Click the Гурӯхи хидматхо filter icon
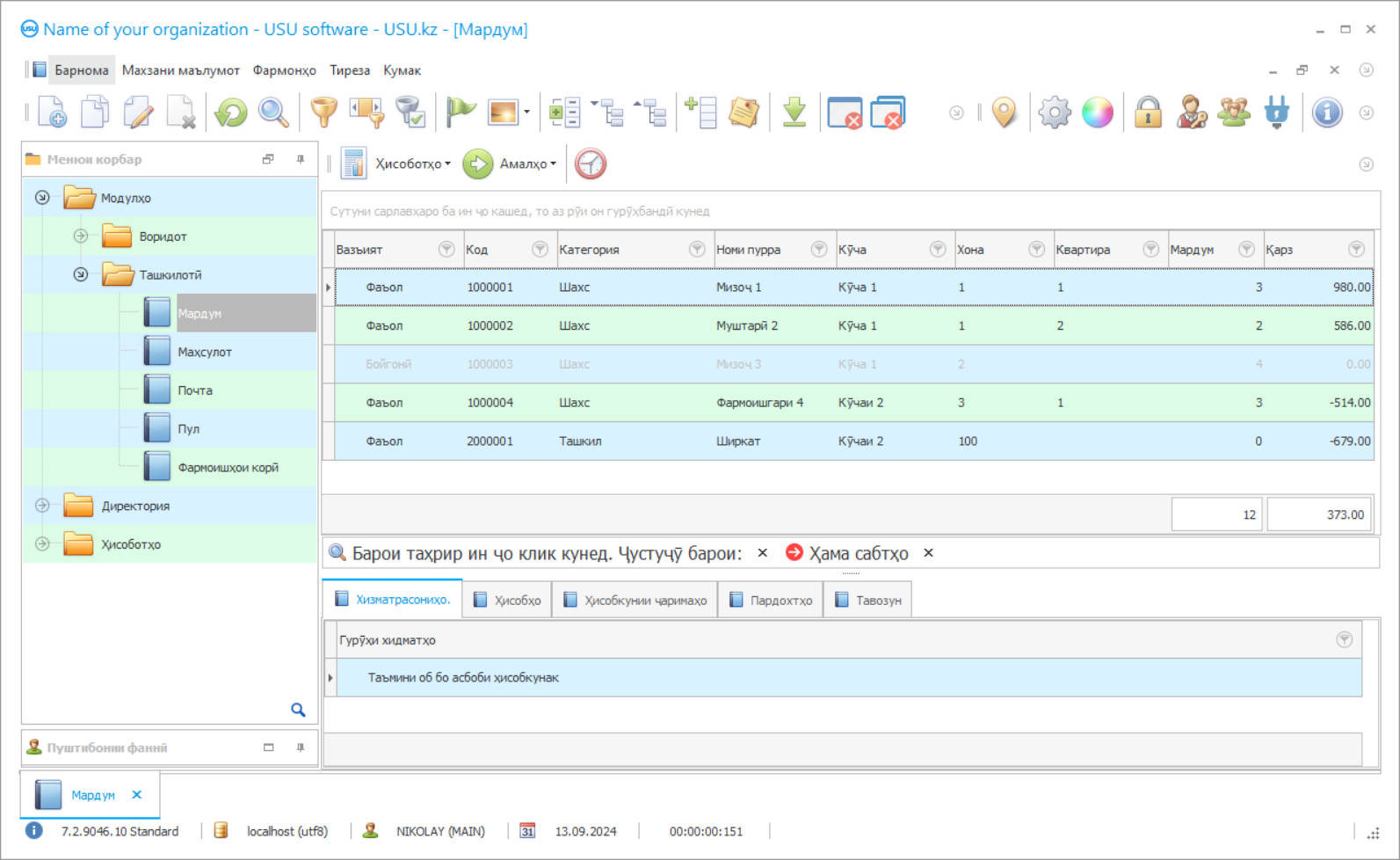Screen dimensions: 1400x860 tap(1345, 640)
